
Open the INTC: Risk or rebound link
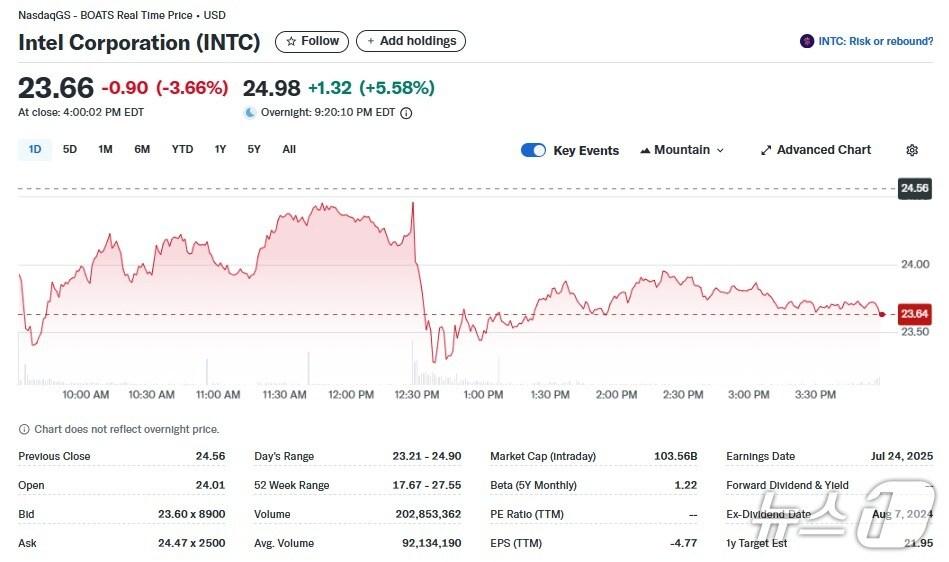[x=875, y=41]
